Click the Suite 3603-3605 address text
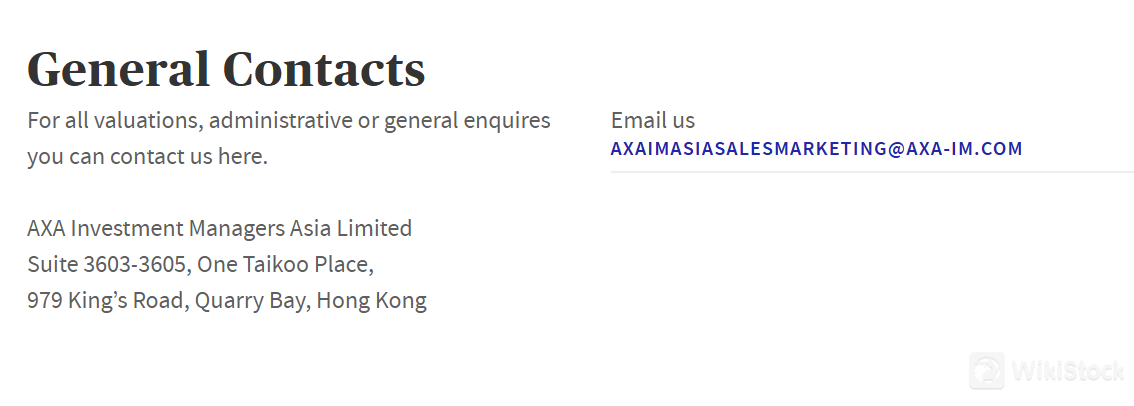The width and height of the screenshot is (1134, 406). pyautogui.click(x=106, y=264)
